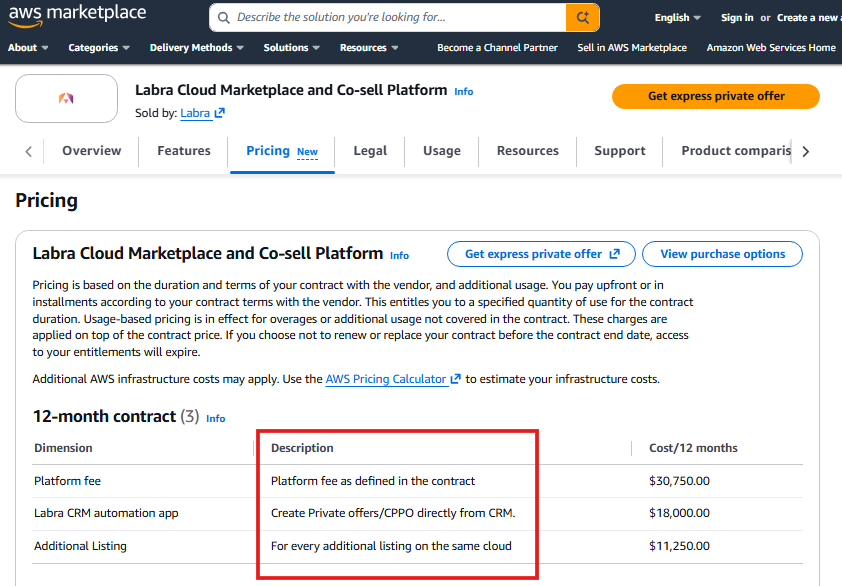Open Become a Channel Partner link
842x586 pixels.
[x=497, y=48]
